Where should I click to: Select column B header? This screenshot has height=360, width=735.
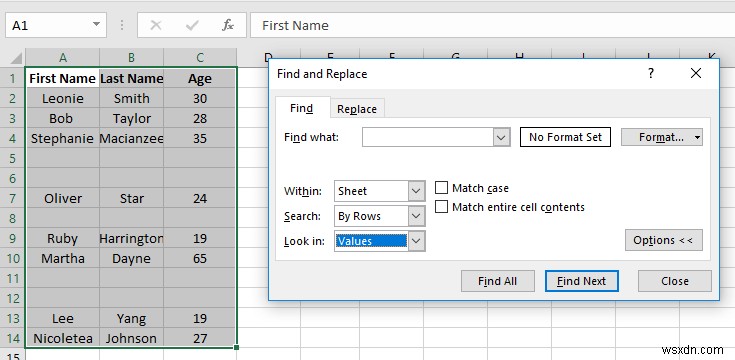[131, 58]
